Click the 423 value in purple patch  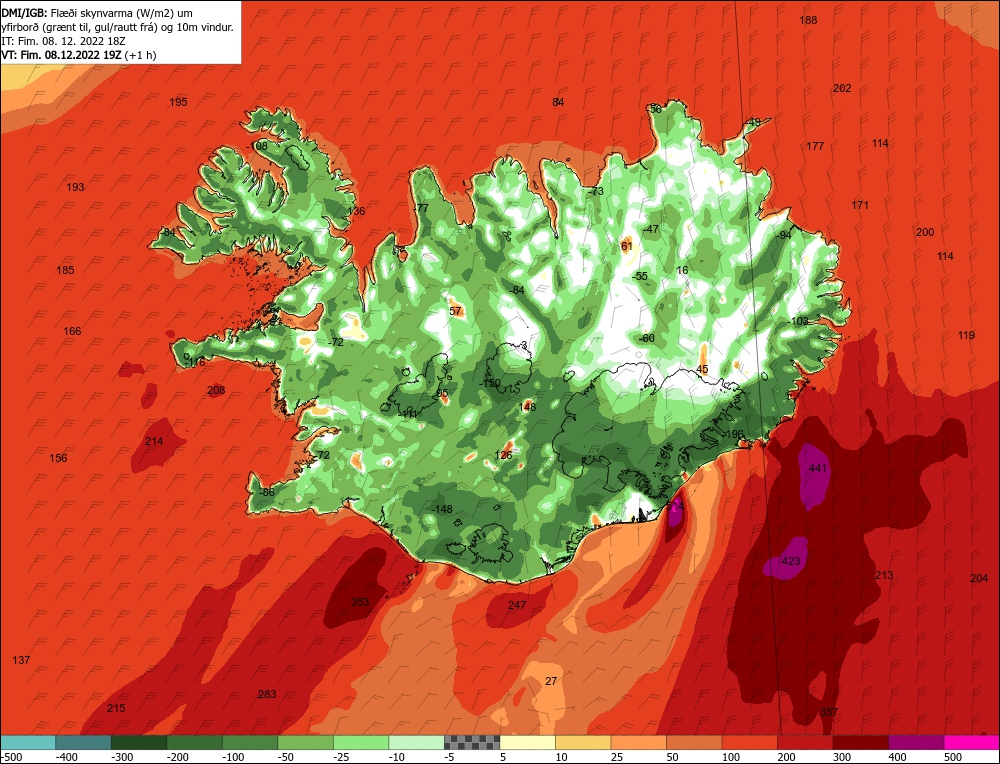click(791, 561)
